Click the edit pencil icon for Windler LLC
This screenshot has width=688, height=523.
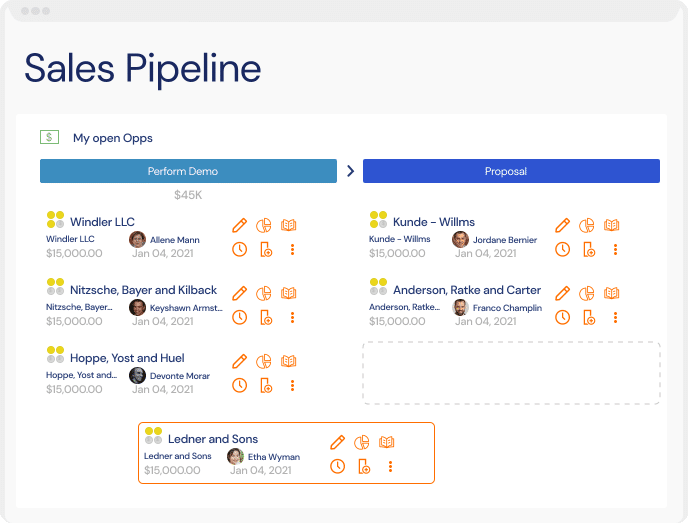pos(240,225)
